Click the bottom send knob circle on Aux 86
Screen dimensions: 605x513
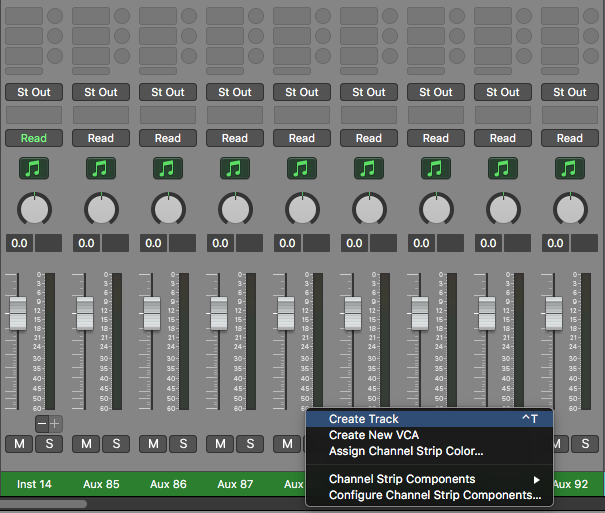(189, 56)
